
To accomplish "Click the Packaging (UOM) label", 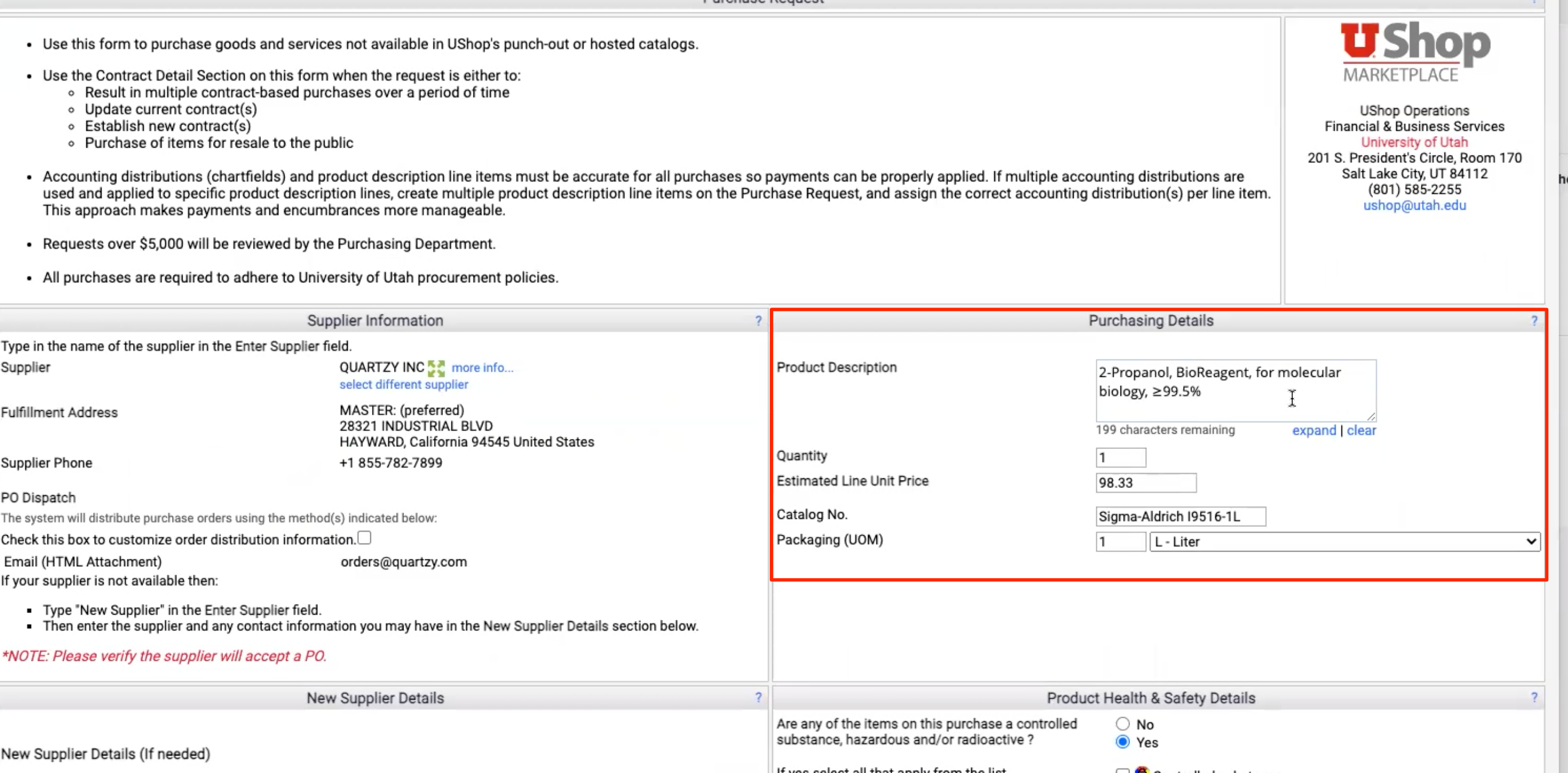I will (x=829, y=540).
